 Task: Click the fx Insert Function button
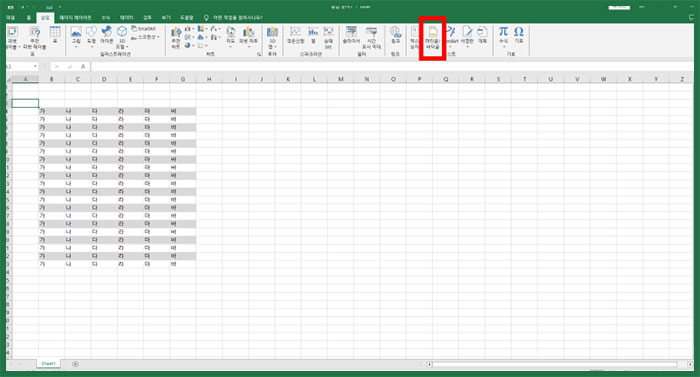point(83,67)
